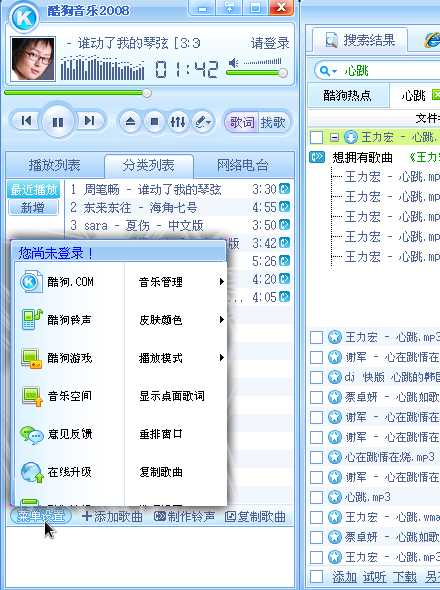
Task: Click the icon beside 想拥有歌曲
Action: [x=317, y=157]
